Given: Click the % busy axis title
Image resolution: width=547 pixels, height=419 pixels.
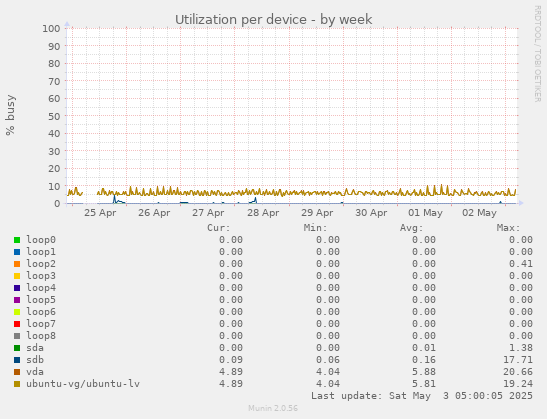Looking at the screenshot, I should coord(10,115).
